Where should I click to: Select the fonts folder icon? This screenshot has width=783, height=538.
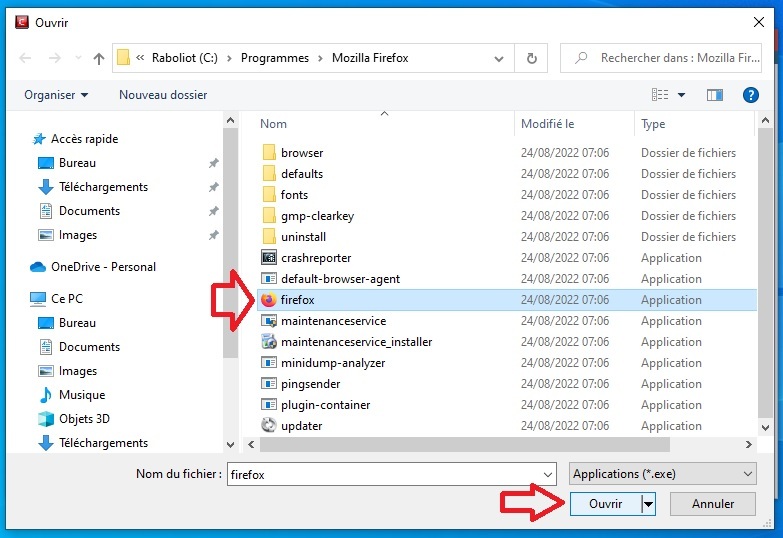(269, 194)
